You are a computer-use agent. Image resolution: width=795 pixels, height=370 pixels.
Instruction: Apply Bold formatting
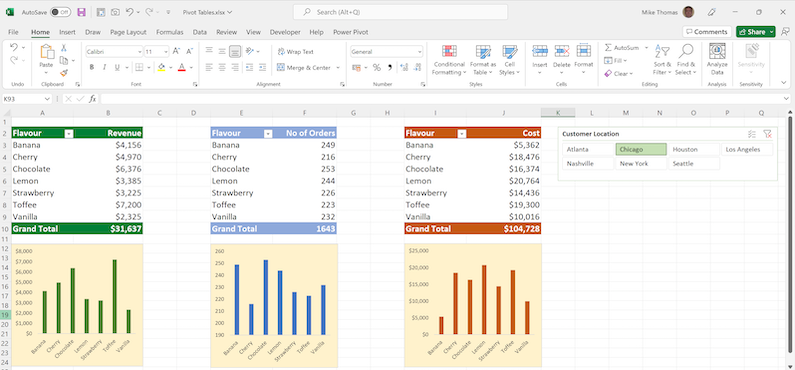[92, 67]
